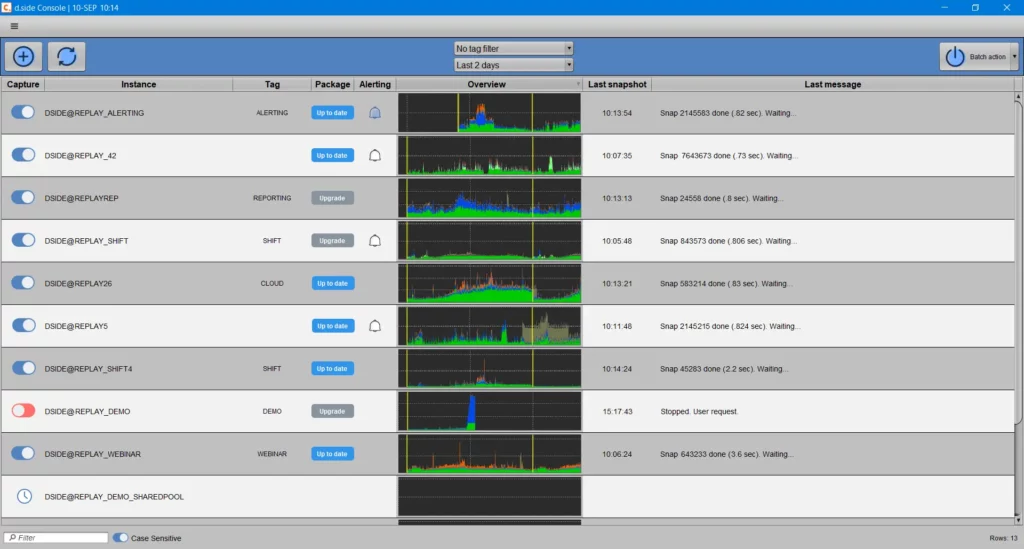1024x549 pixels.
Task: Click the CLOUD tag label
Action: coord(272,283)
